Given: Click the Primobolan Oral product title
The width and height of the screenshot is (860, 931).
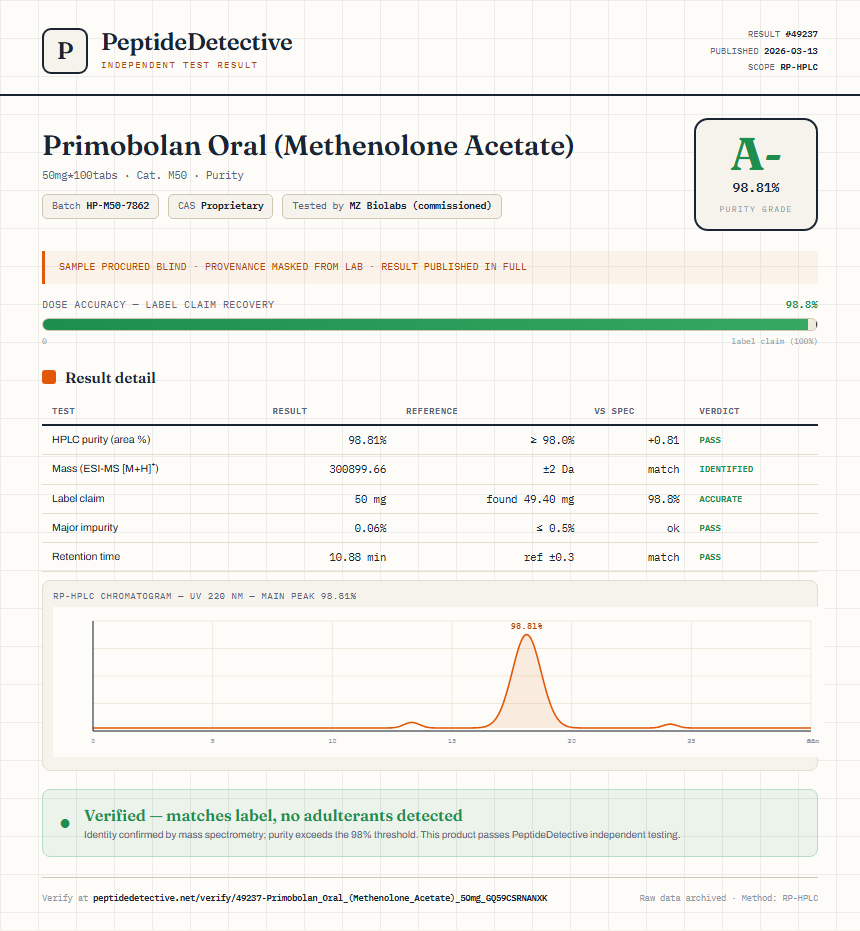Looking at the screenshot, I should pyautogui.click(x=308, y=145).
